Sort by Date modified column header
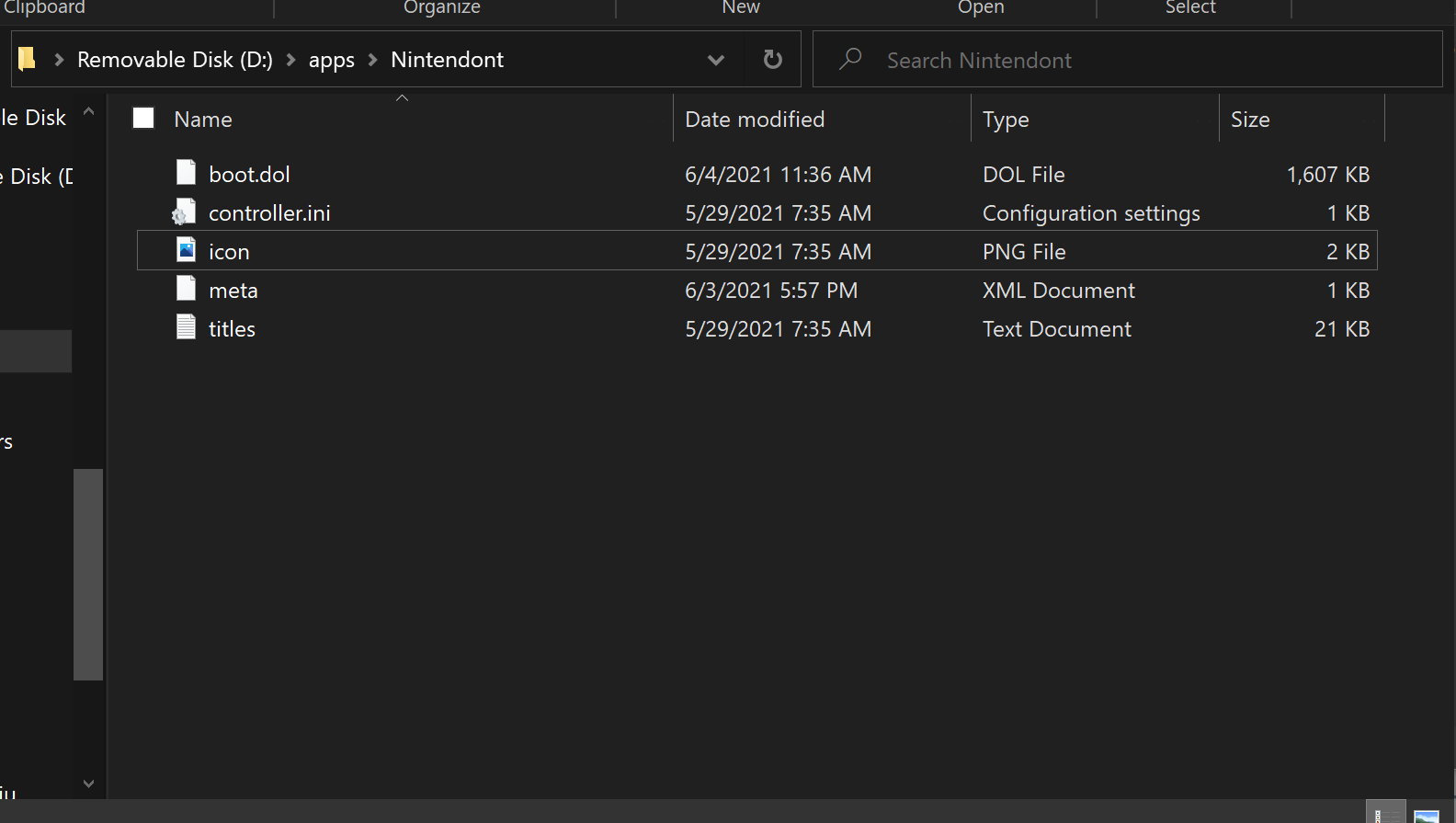1456x823 pixels. click(x=755, y=120)
